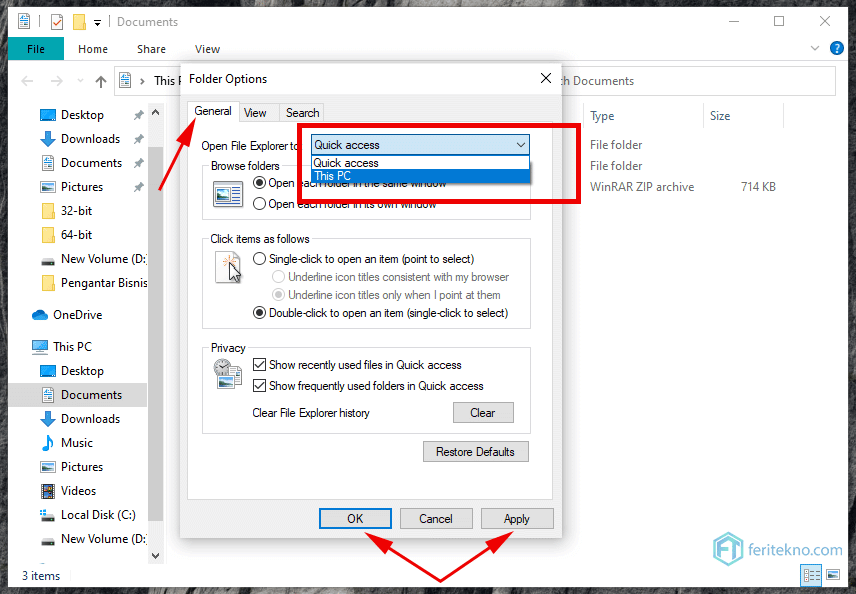Screen dimensions: 856x594
Task: Click the Up arrow navigation icon
Action: (x=100, y=82)
